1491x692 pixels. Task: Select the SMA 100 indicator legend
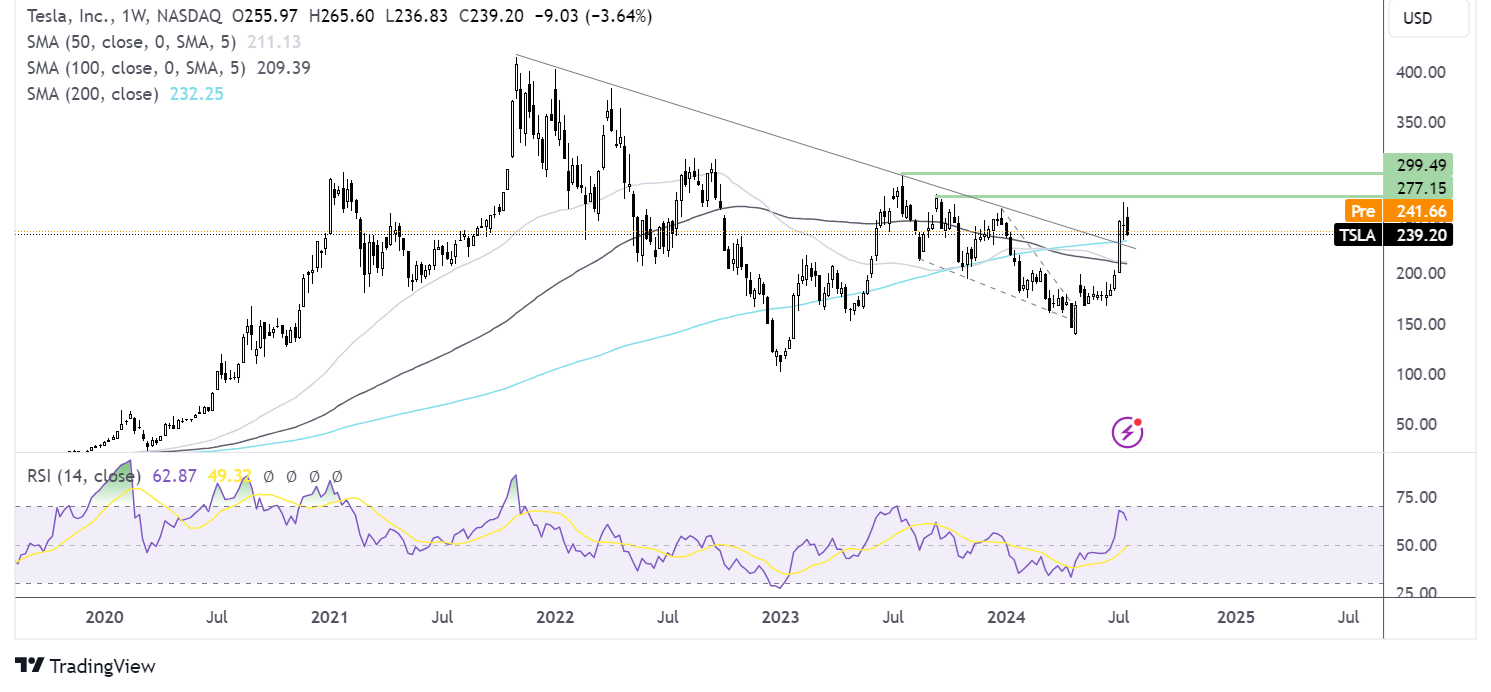coord(167,68)
